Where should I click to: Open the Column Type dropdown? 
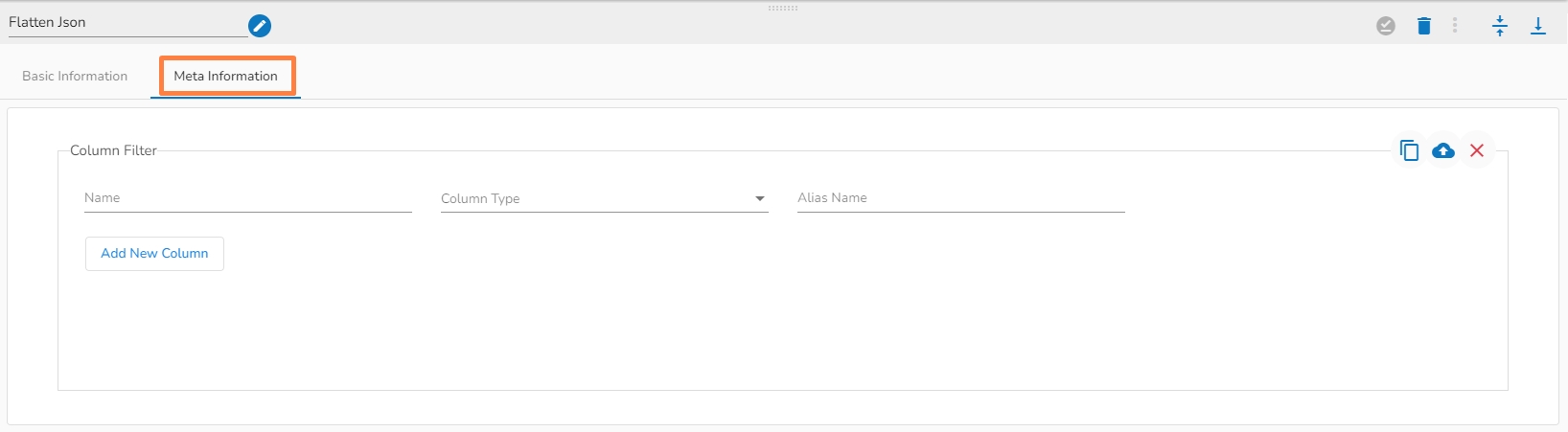pyautogui.click(x=594, y=198)
